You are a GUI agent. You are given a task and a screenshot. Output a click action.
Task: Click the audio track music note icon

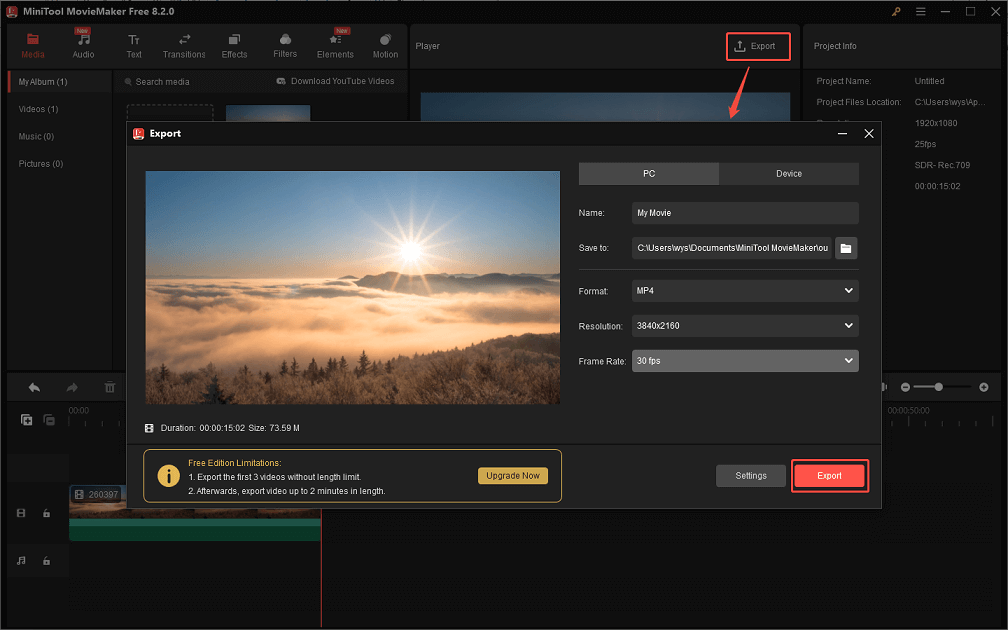pos(21,561)
